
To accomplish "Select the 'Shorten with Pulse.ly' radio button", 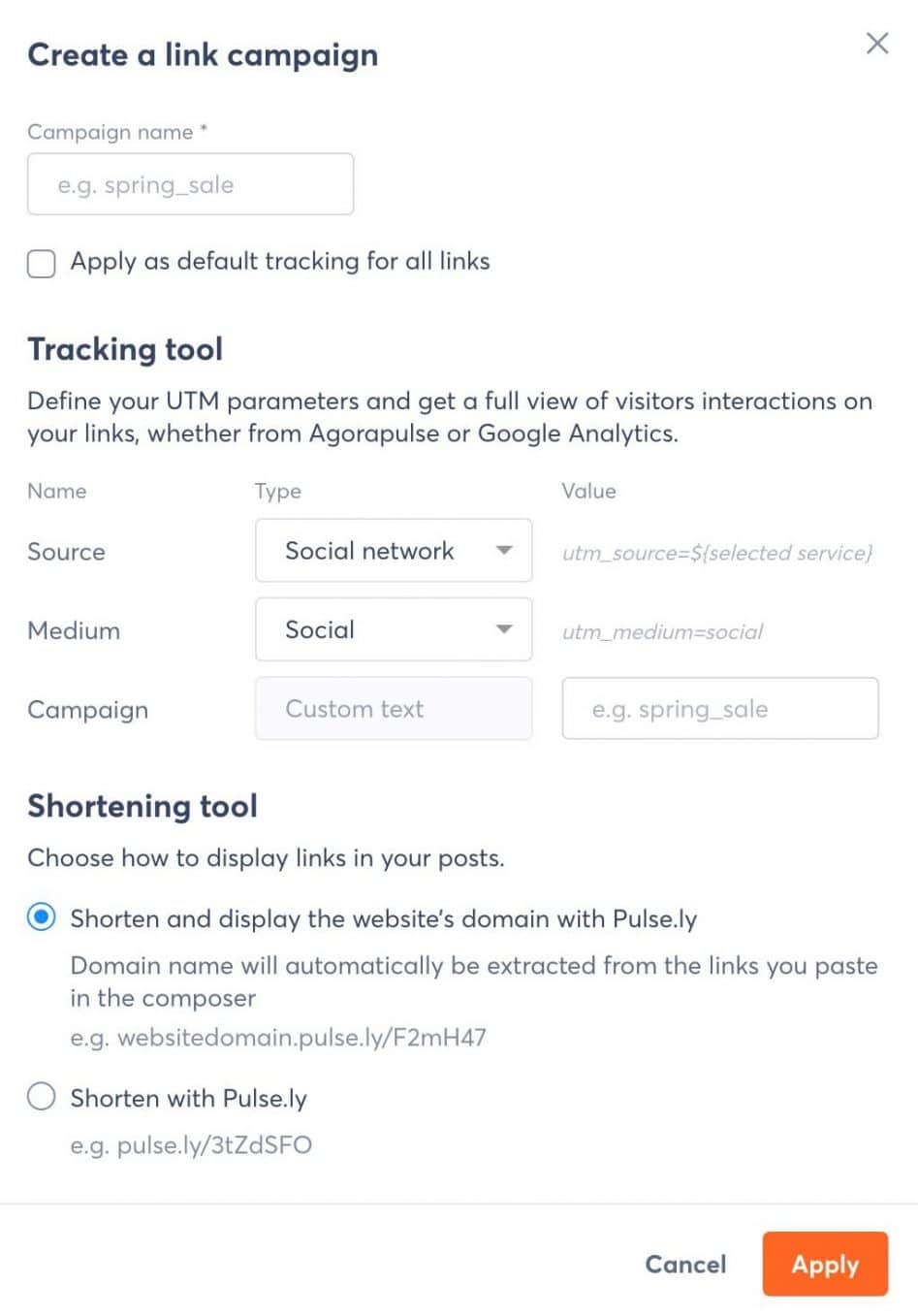I will 42,1096.
